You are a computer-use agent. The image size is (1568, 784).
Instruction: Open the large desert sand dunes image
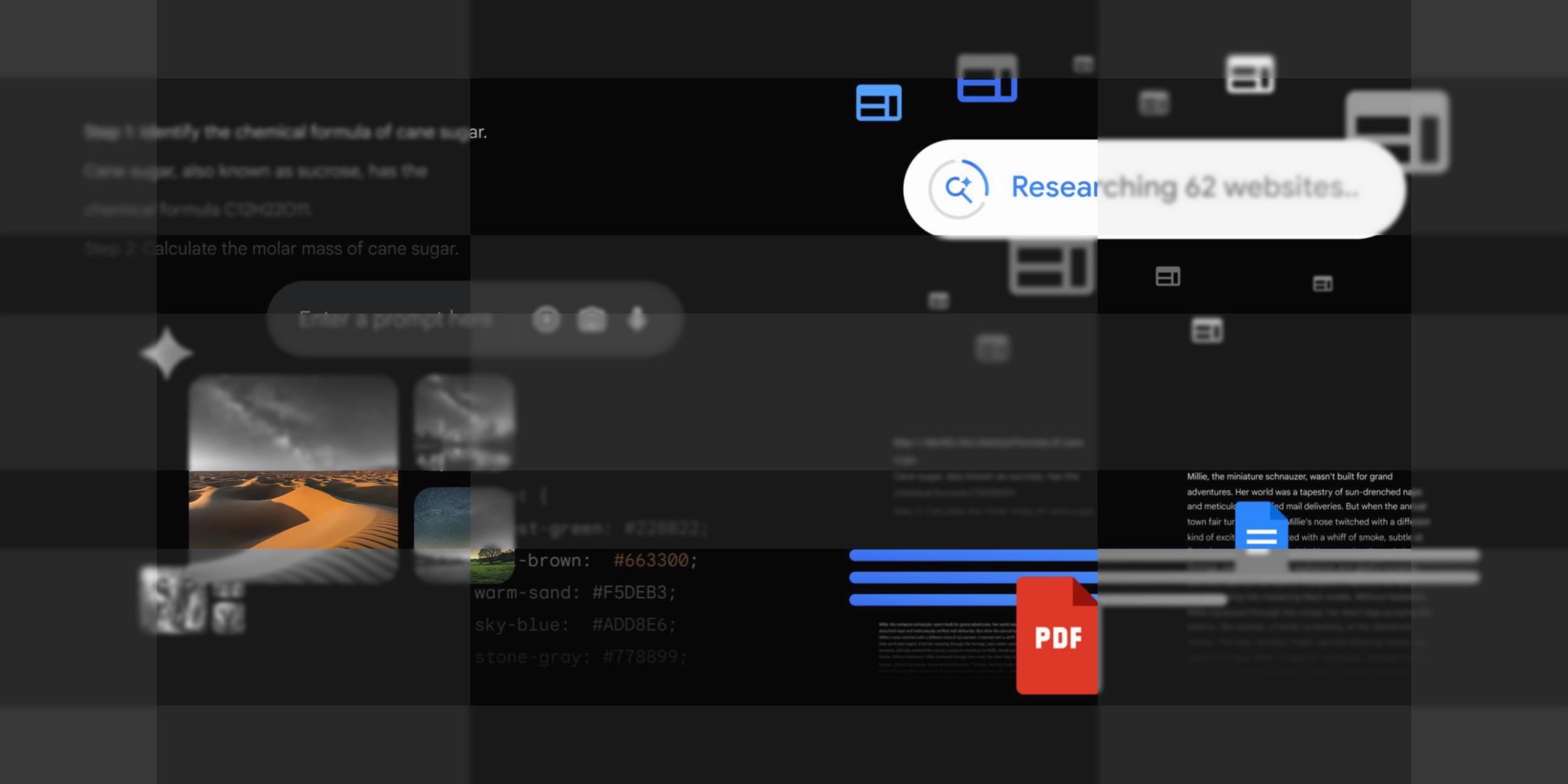point(294,480)
